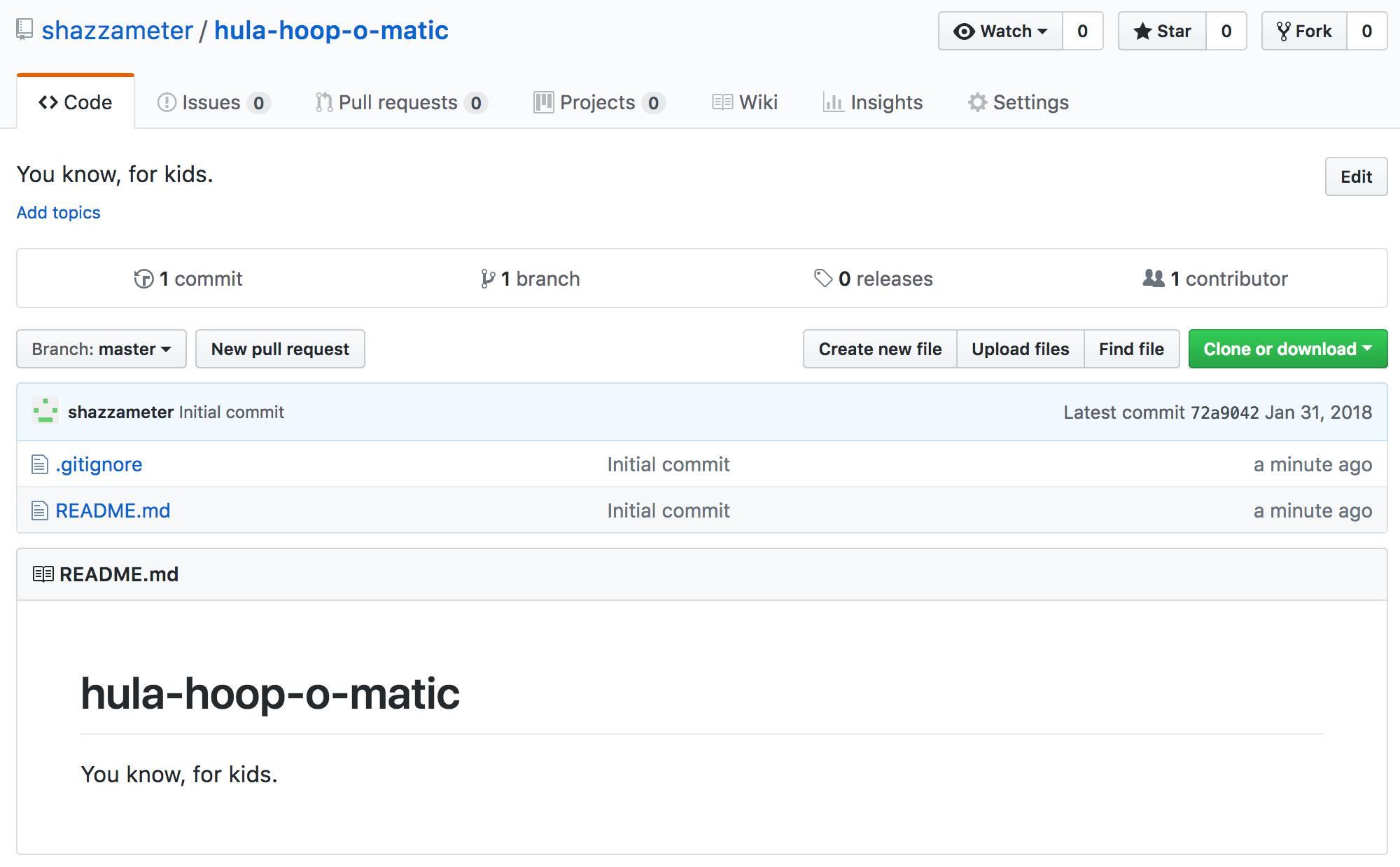Click the tag icon next to 0 releases

(x=823, y=278)
